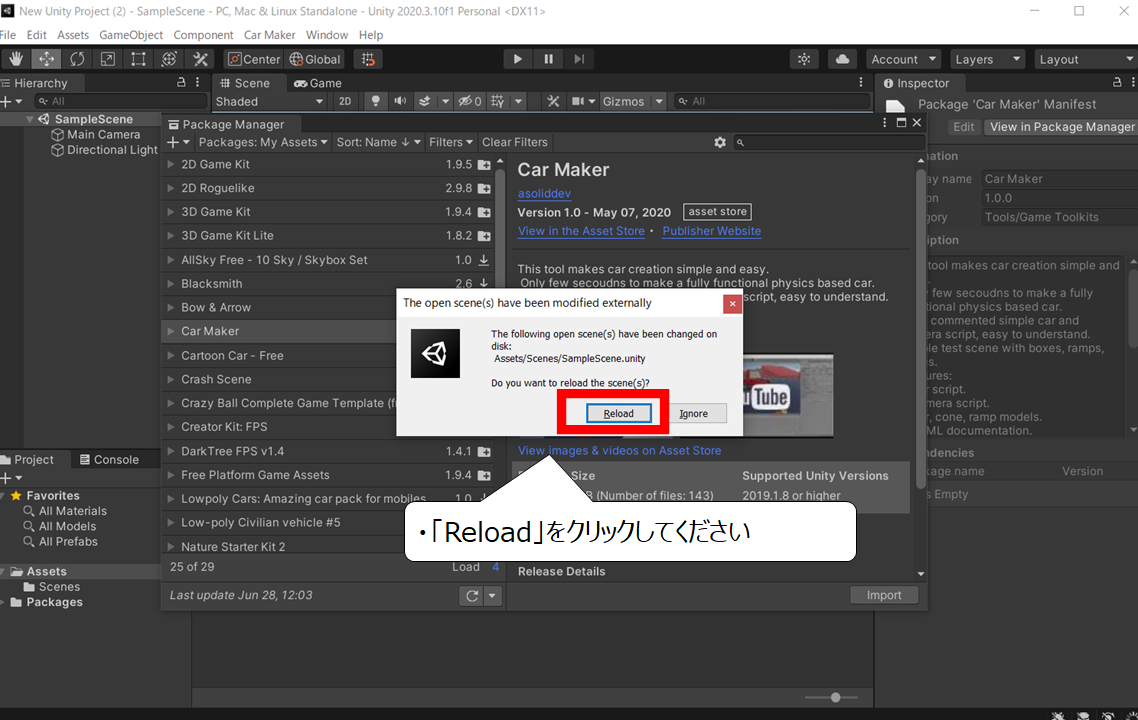Toggle Global rotation handle mode
Image resolution: width=1138 pixels, height=720 pixels.
pyautogui.click(x=315, y=60)
